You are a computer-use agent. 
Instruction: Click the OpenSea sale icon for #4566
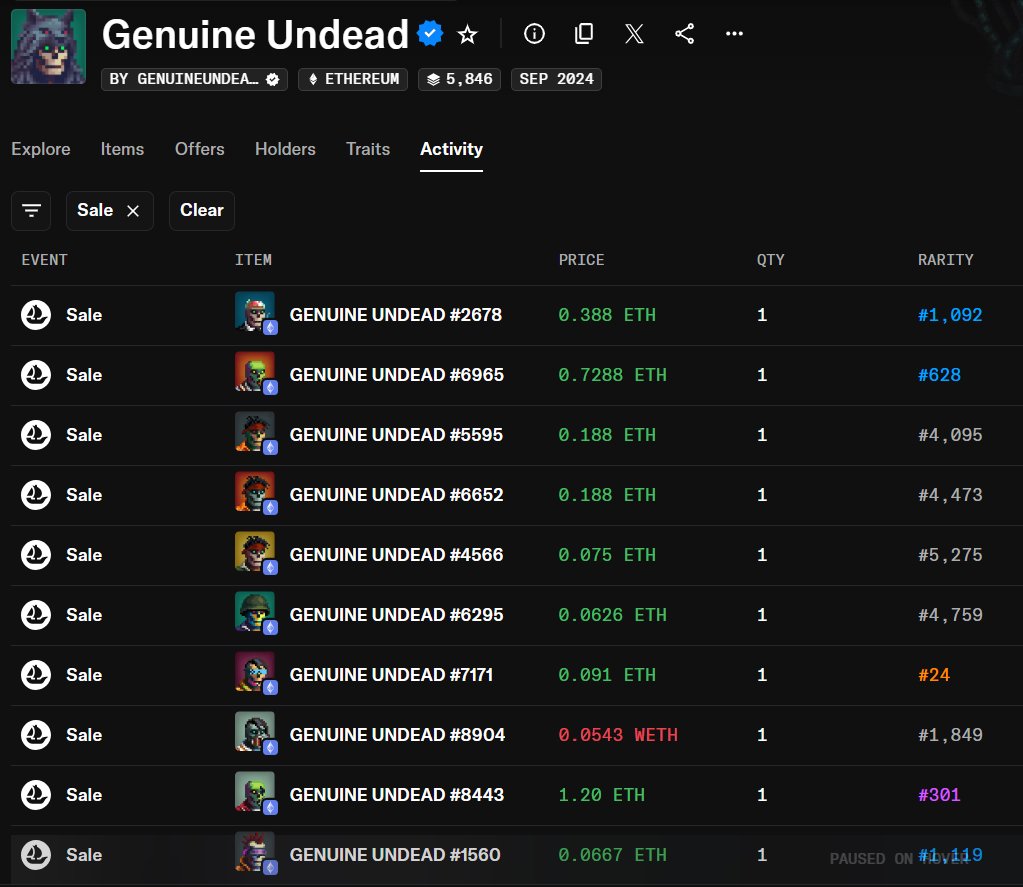click(36, 555)
